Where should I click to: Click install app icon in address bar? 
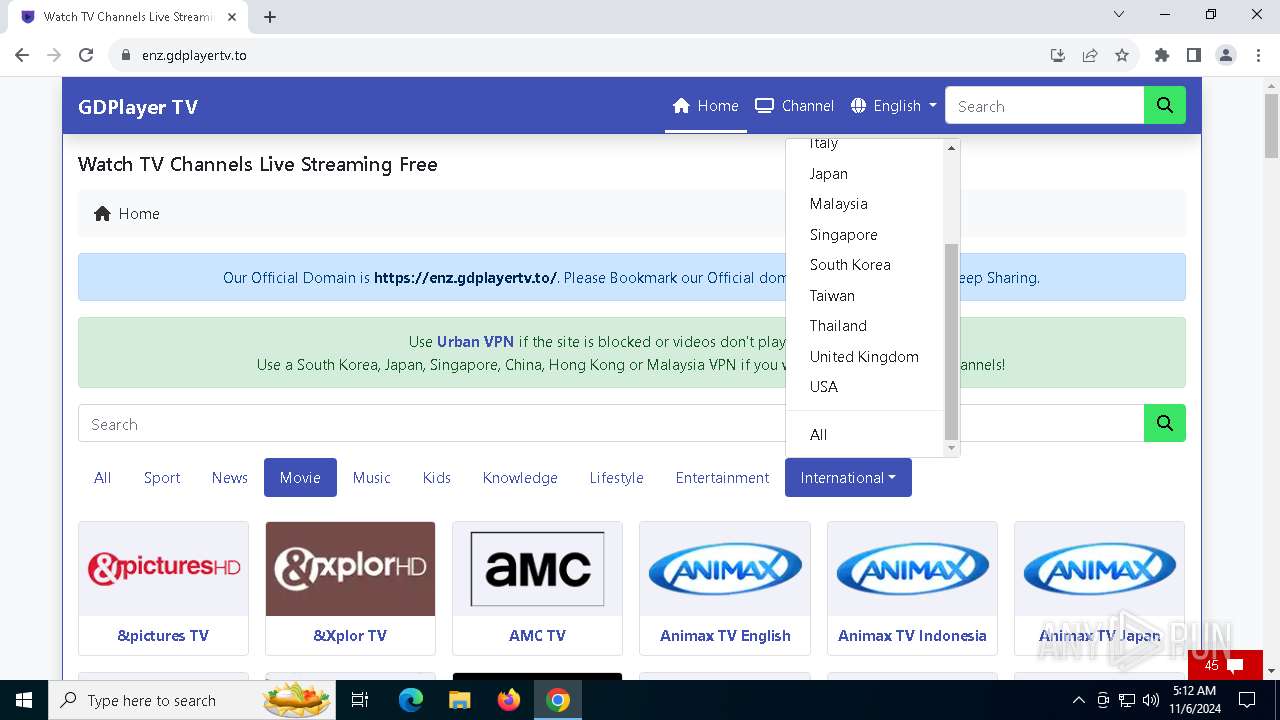point(1058,55)
